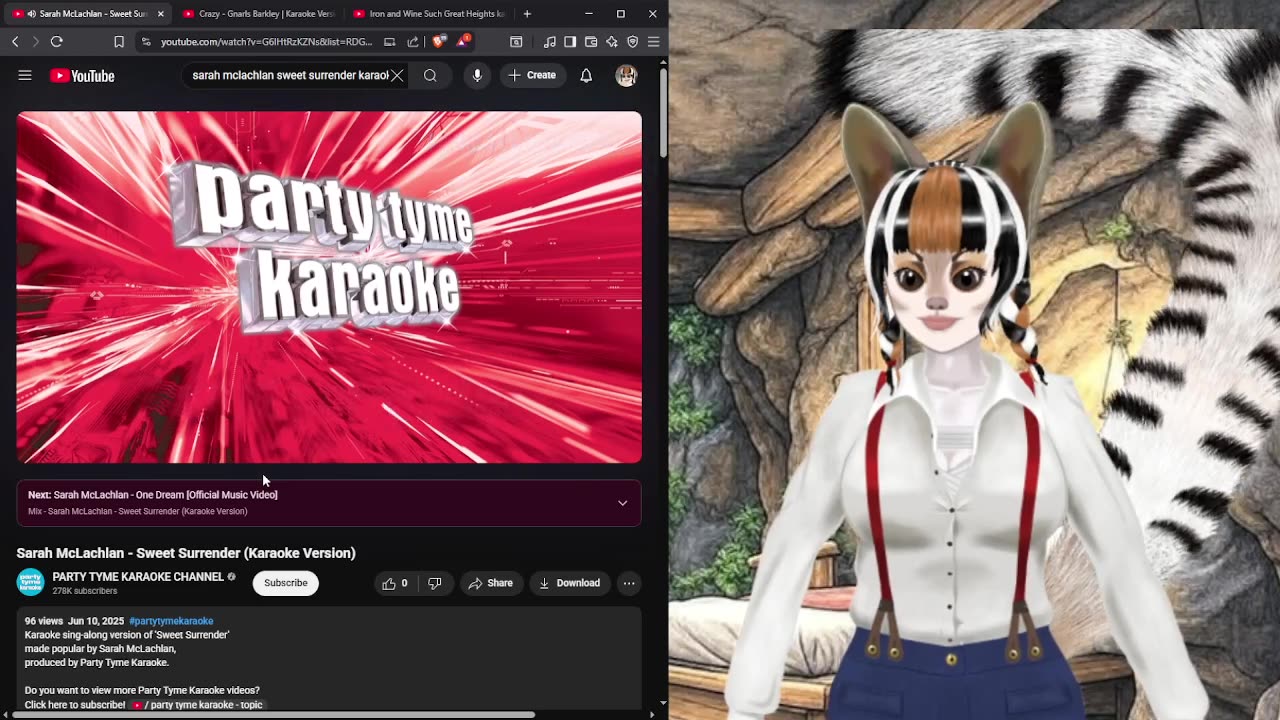
Task: Open the tab search button in toolbar
Action: [x=516, y=42]
